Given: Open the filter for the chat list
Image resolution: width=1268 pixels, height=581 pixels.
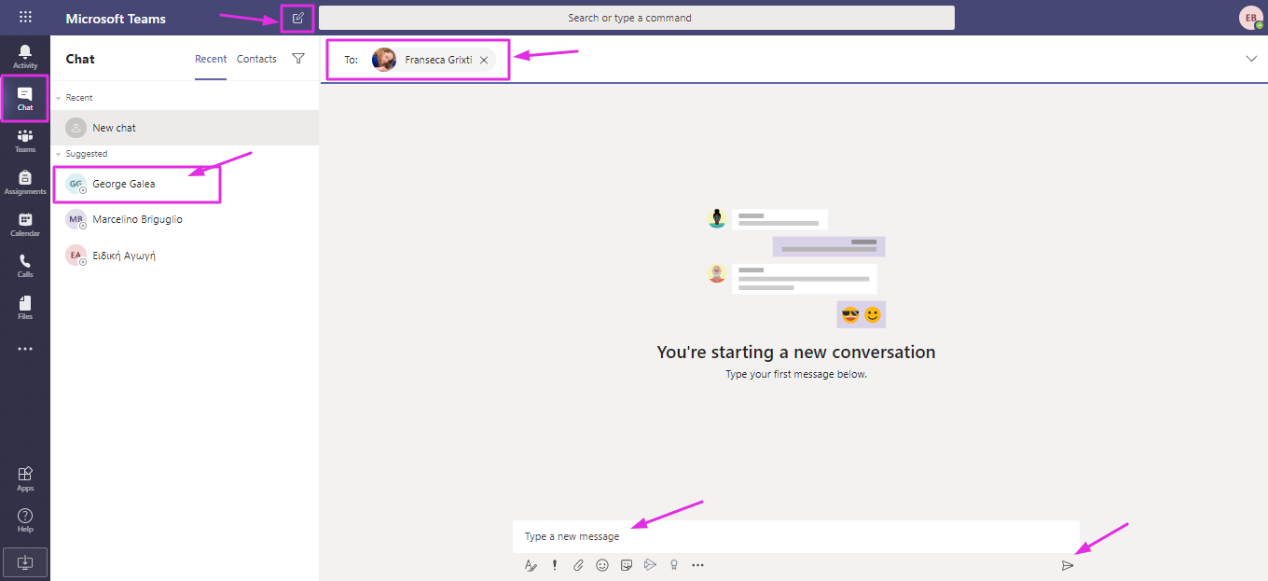Looking at the screenshot, I should pyautogui.click(x=298, y=59).
